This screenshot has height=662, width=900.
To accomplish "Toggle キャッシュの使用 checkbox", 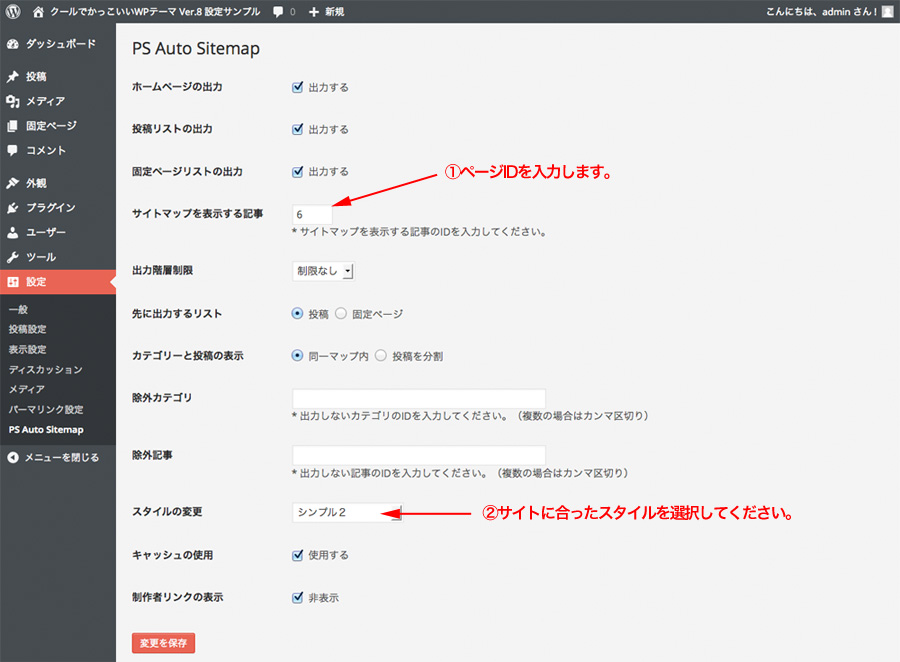I will (297, 555).
